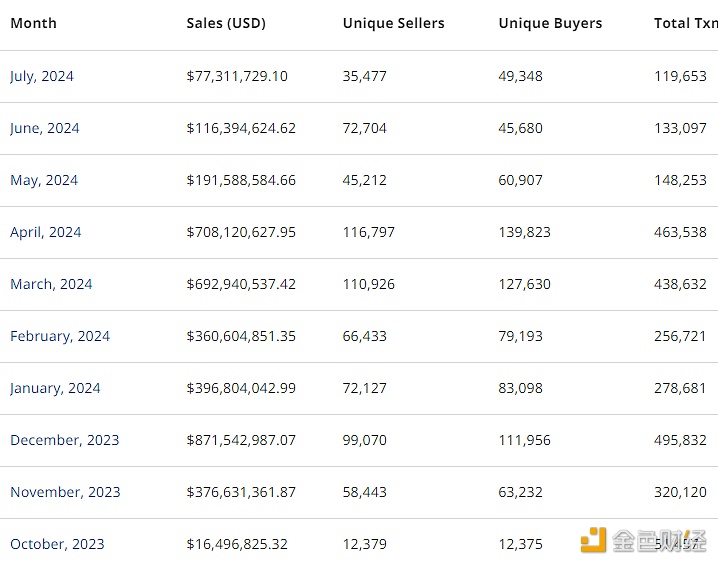Open the May, 2024 month link
The height and width of the screenshot is (564, 718).
tap(44, 180)
